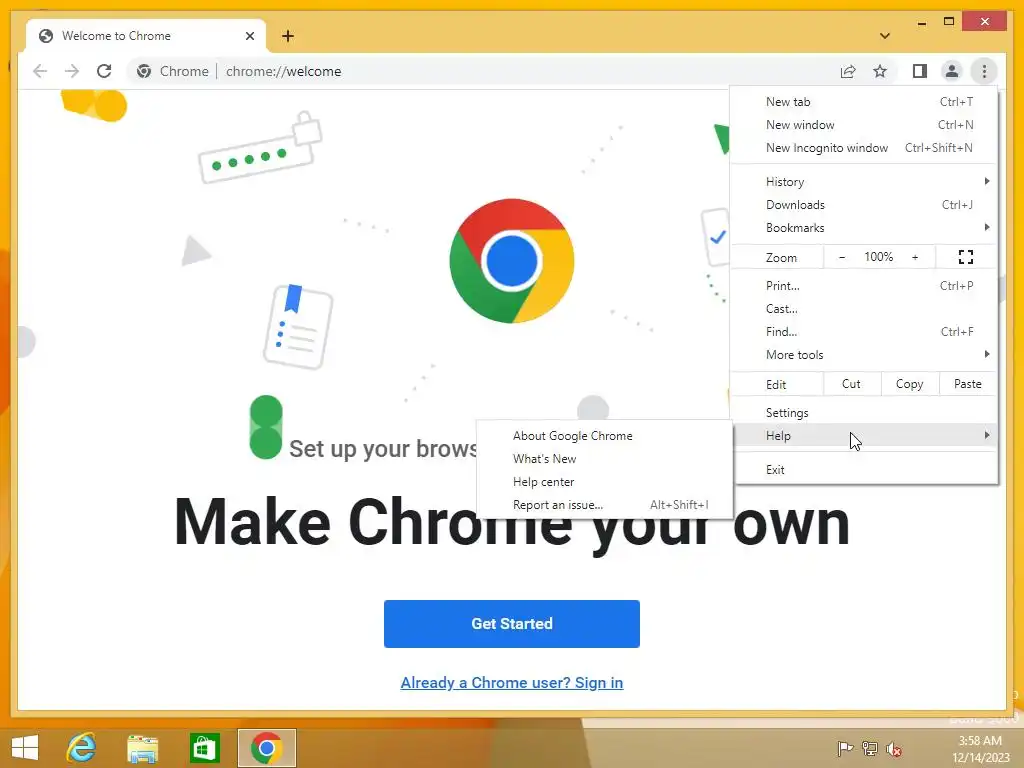Reload the current page

coord(104,71)
